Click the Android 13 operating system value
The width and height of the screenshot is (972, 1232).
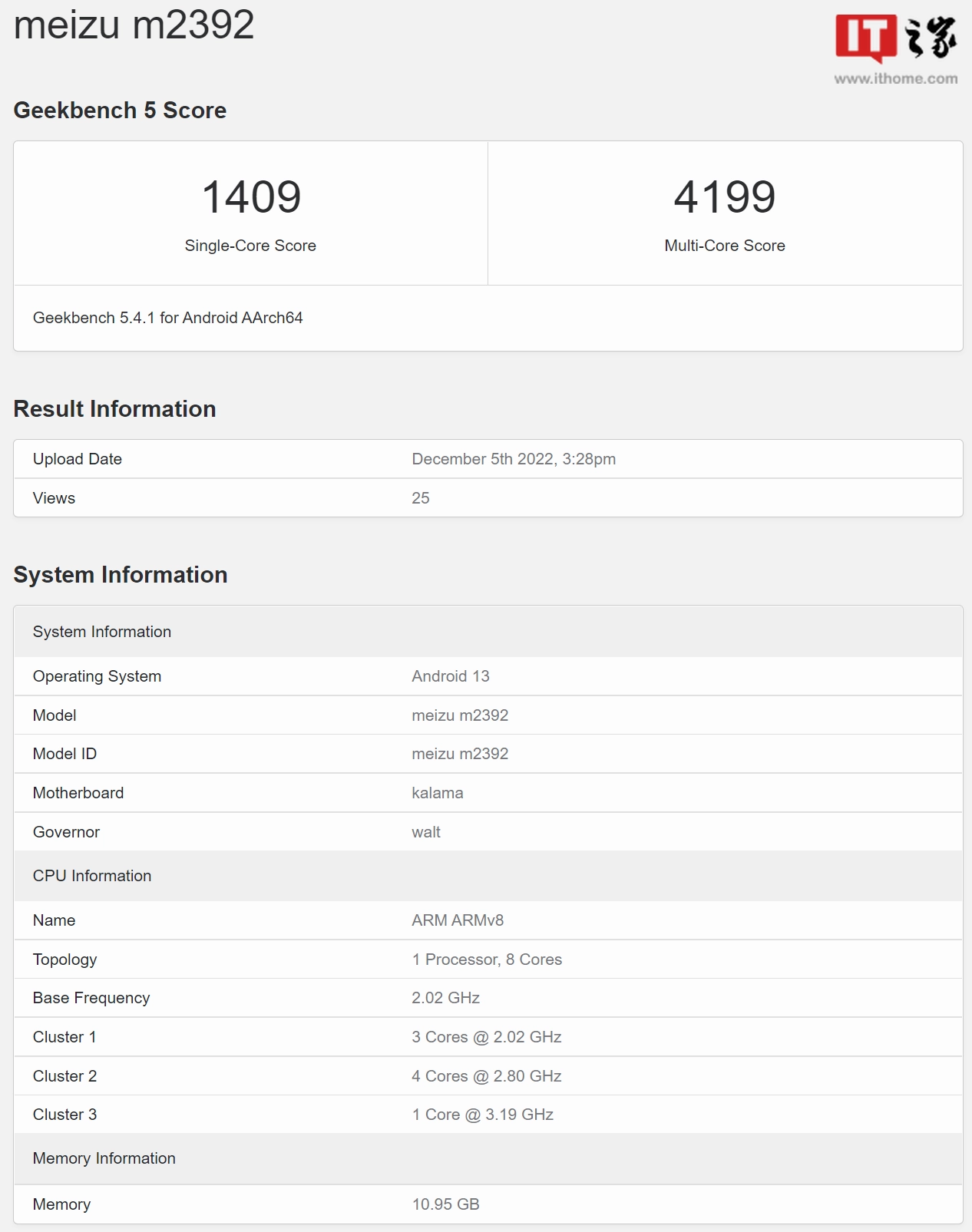point(451,676)
